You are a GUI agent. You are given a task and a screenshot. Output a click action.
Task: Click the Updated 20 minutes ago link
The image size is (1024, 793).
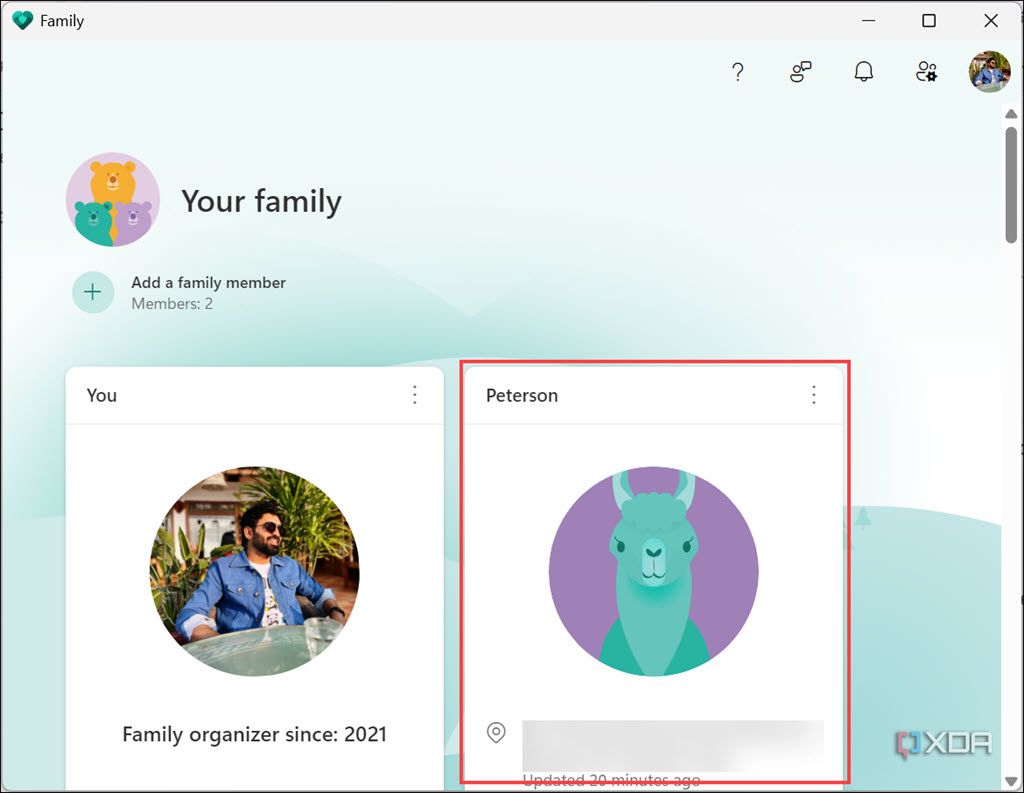tap(612, 779)
